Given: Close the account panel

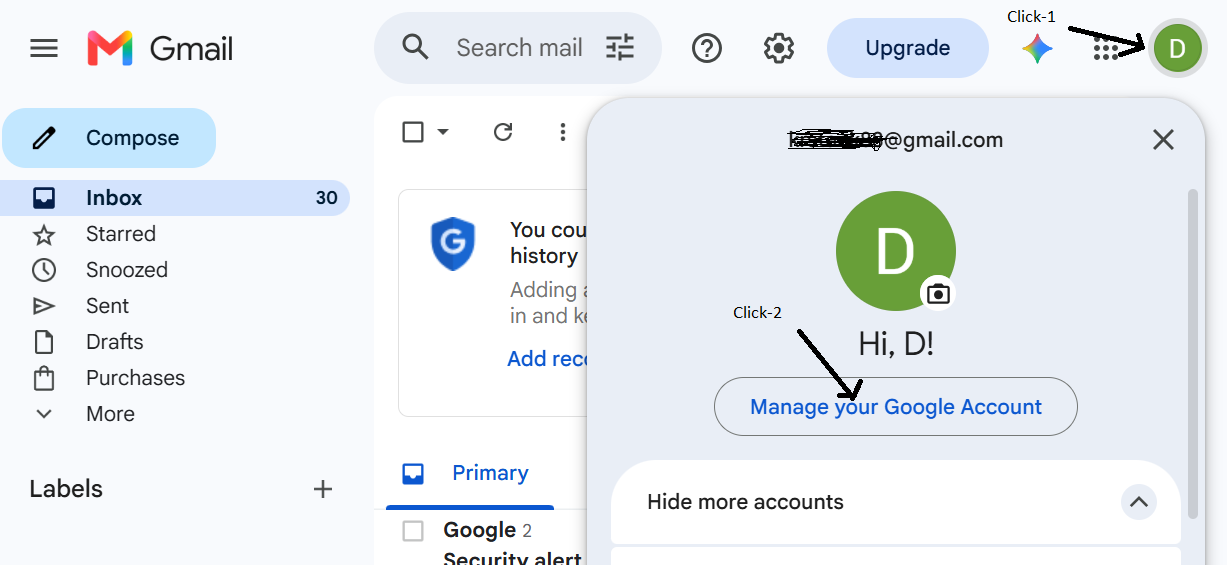Looking at the screenshot, I should [x=1163, y=140].
